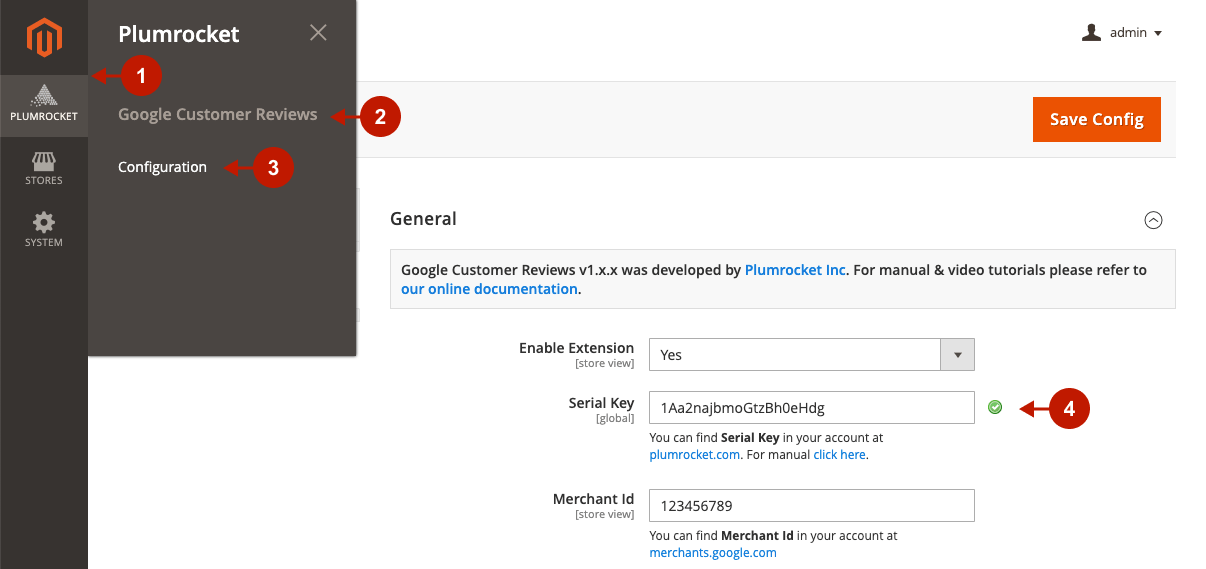Click the Google Customer Reviews heading

(x=217, y=114)
